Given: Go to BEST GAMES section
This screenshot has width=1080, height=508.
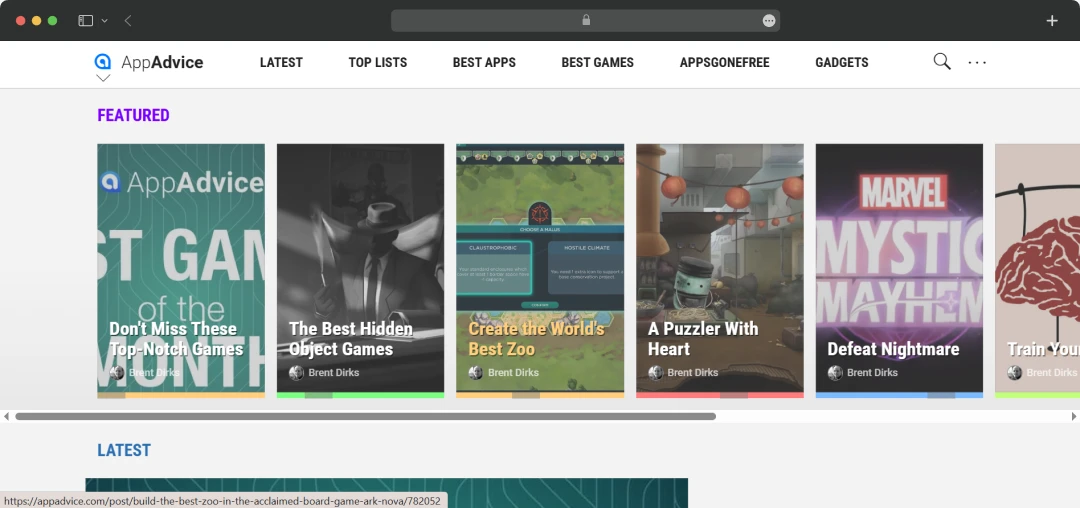Looking at the screenshot, I should tap(597, 63).
